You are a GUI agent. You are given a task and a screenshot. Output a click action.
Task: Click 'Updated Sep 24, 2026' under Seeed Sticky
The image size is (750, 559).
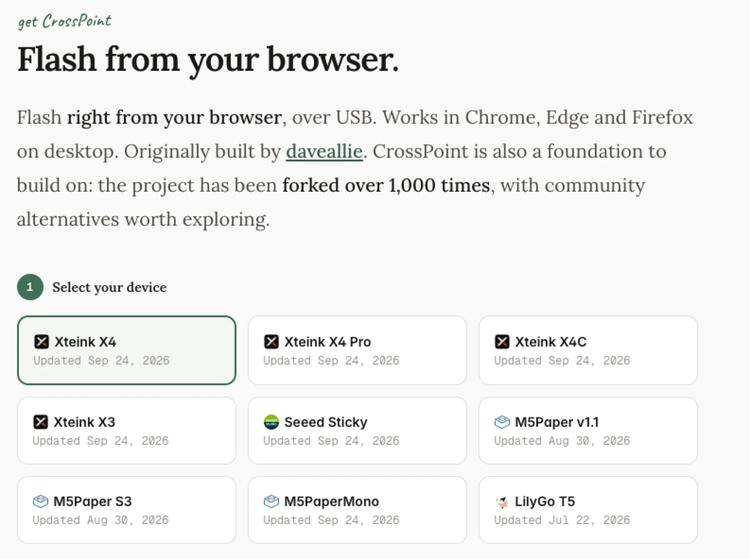pos(331,440)
